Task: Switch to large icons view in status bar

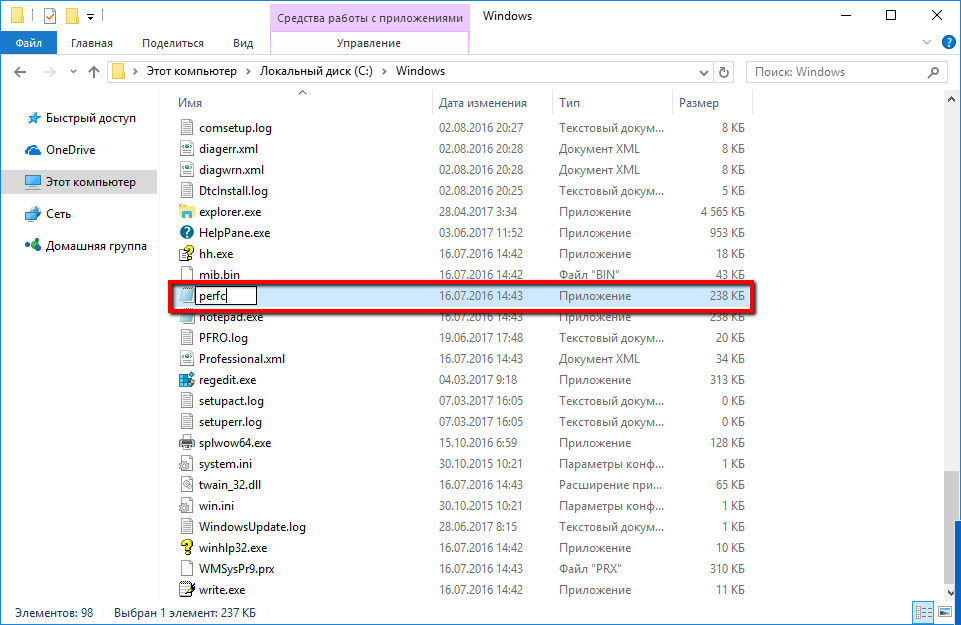Action: click(945, 612)
